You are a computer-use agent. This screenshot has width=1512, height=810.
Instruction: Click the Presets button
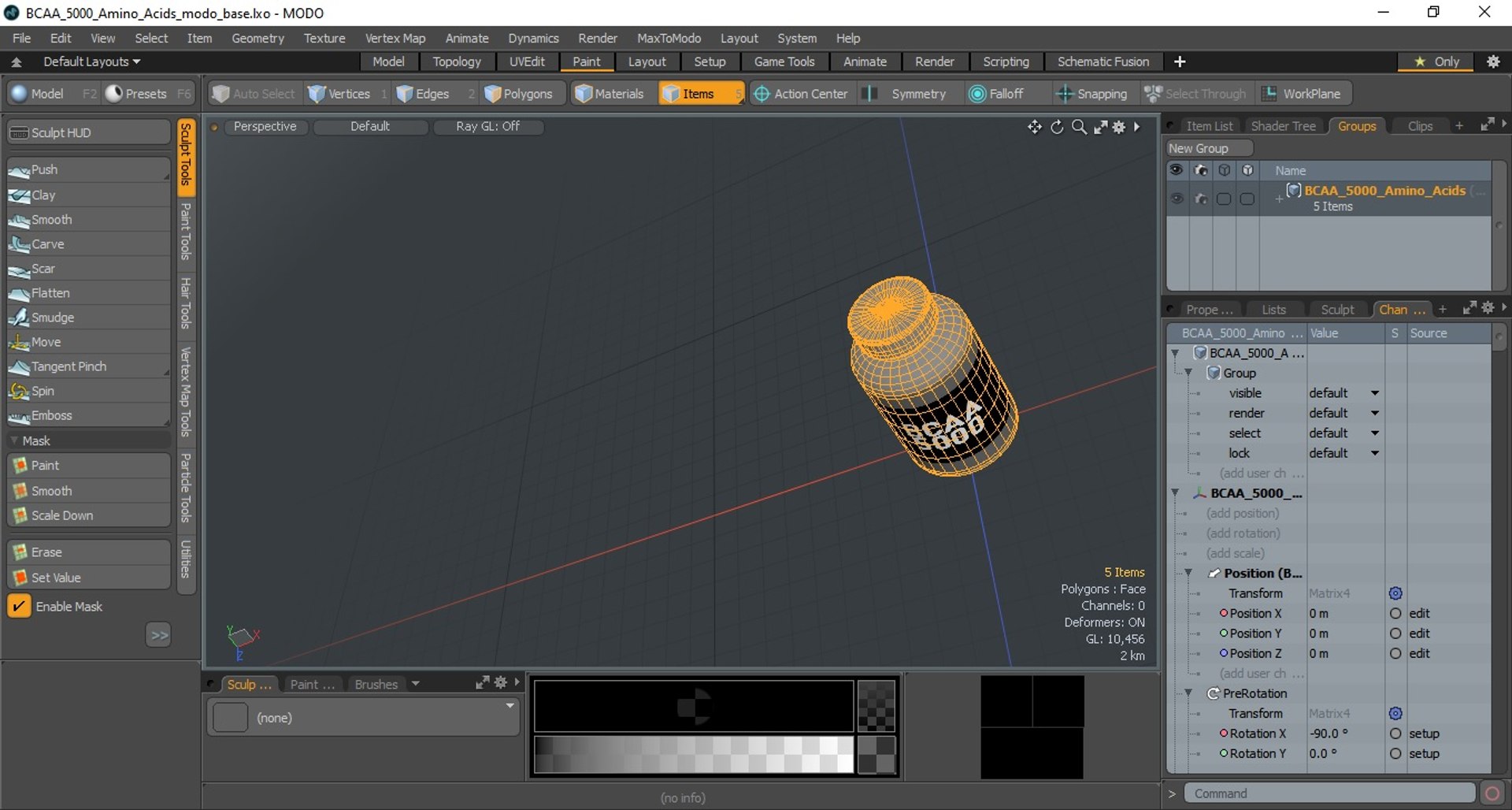[x=147, y=94]
